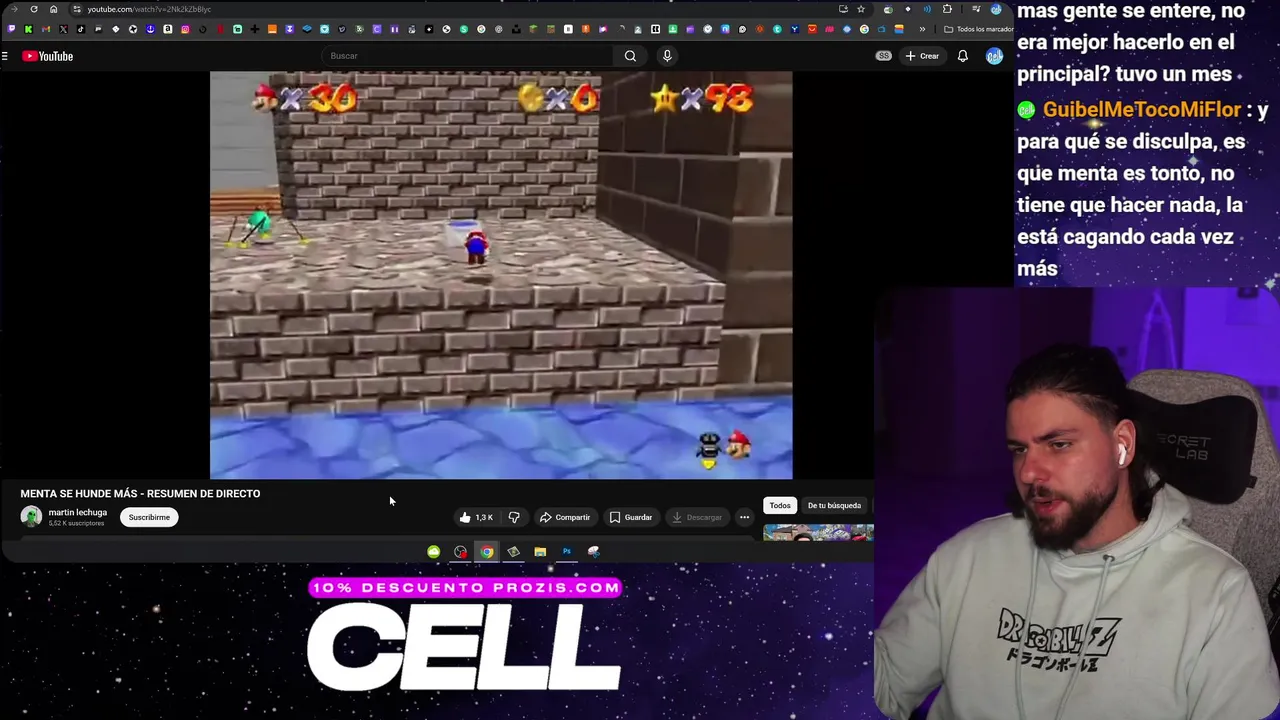Click the browser home icon
The height and width of the screenshot is (720, 1280).
coord(53,9)
